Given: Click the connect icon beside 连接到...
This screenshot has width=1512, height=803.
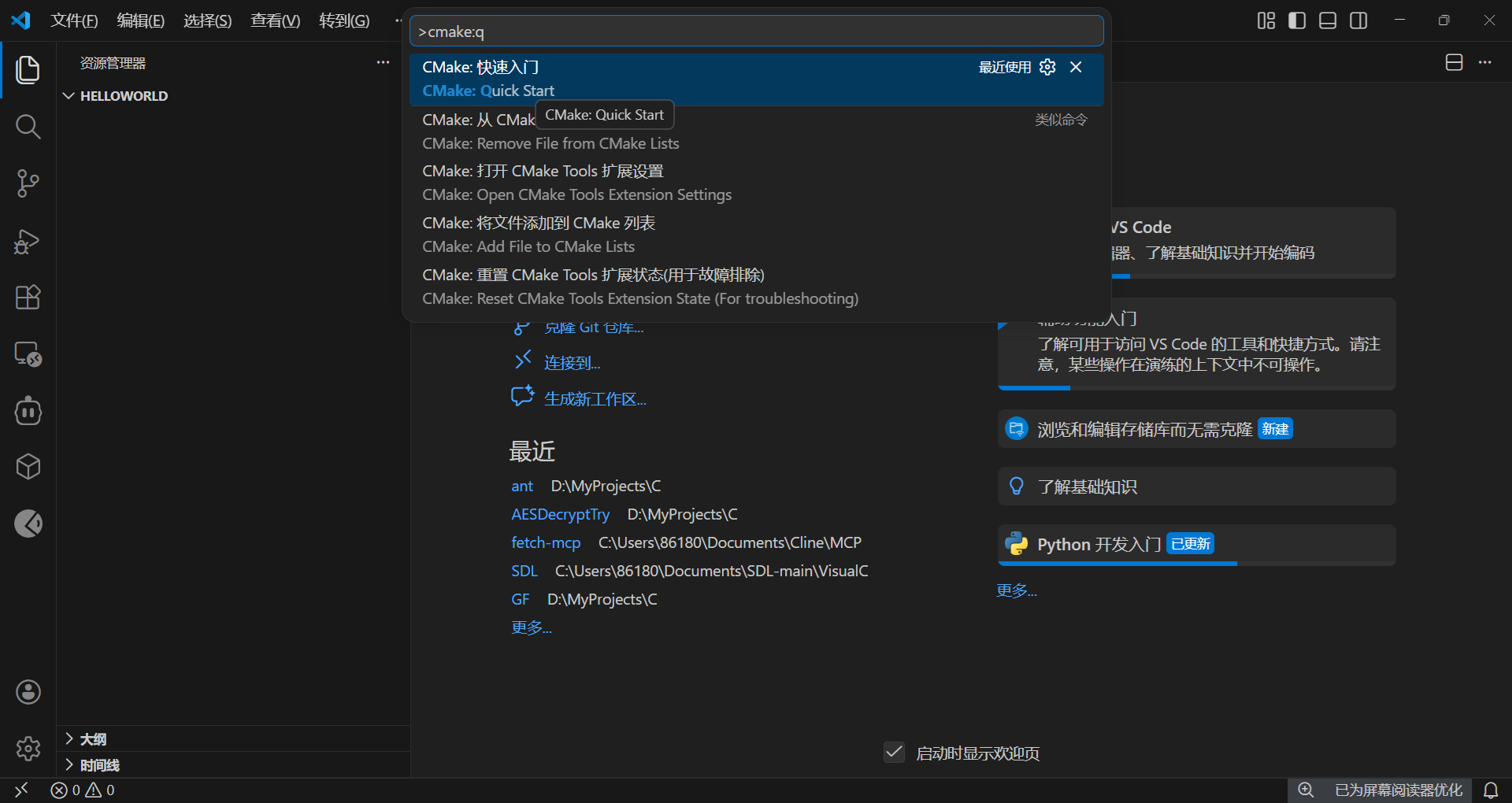Looking at the screenshot, I should coord(523,361).
